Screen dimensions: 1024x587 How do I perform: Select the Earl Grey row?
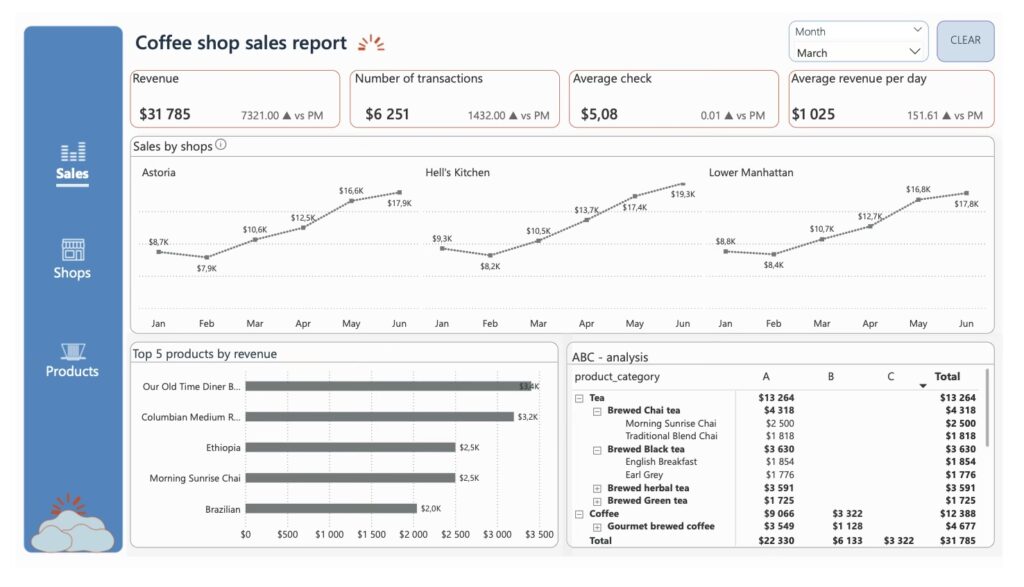pos(776,475)
